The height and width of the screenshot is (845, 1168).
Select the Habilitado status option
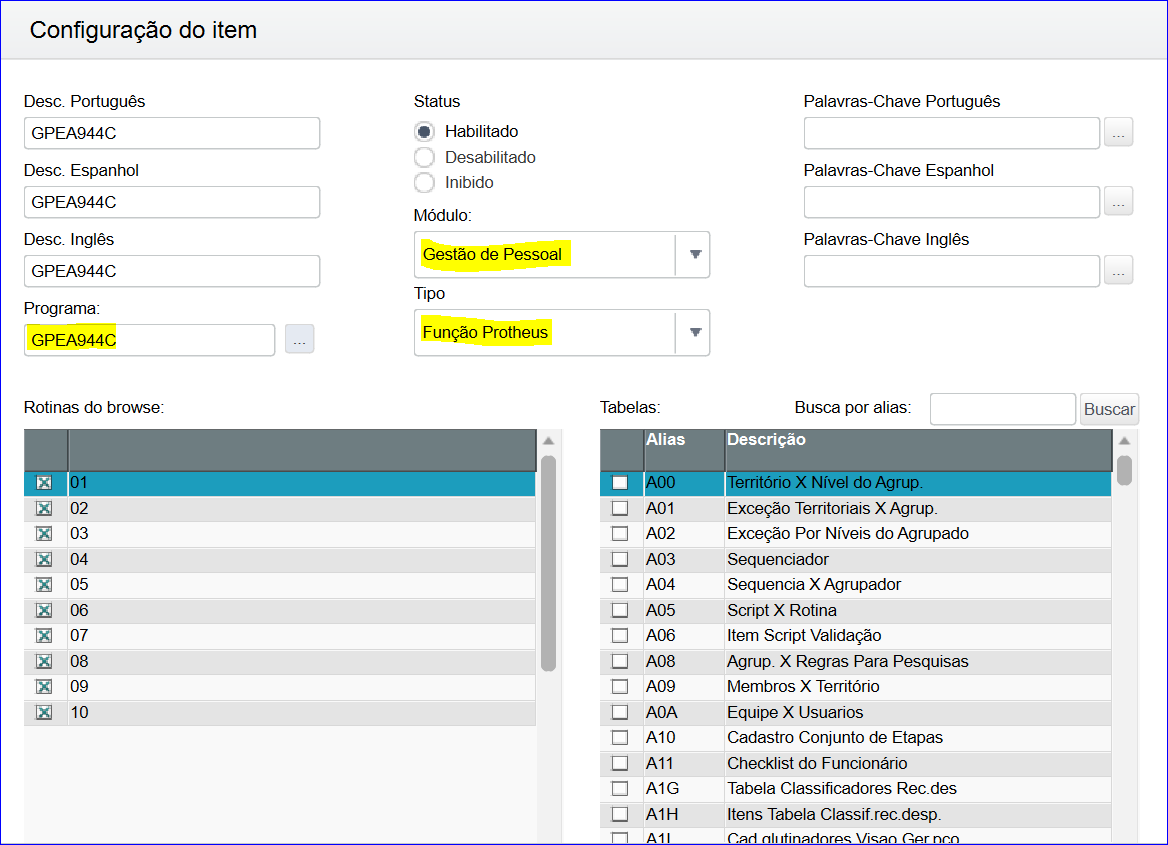425,132
